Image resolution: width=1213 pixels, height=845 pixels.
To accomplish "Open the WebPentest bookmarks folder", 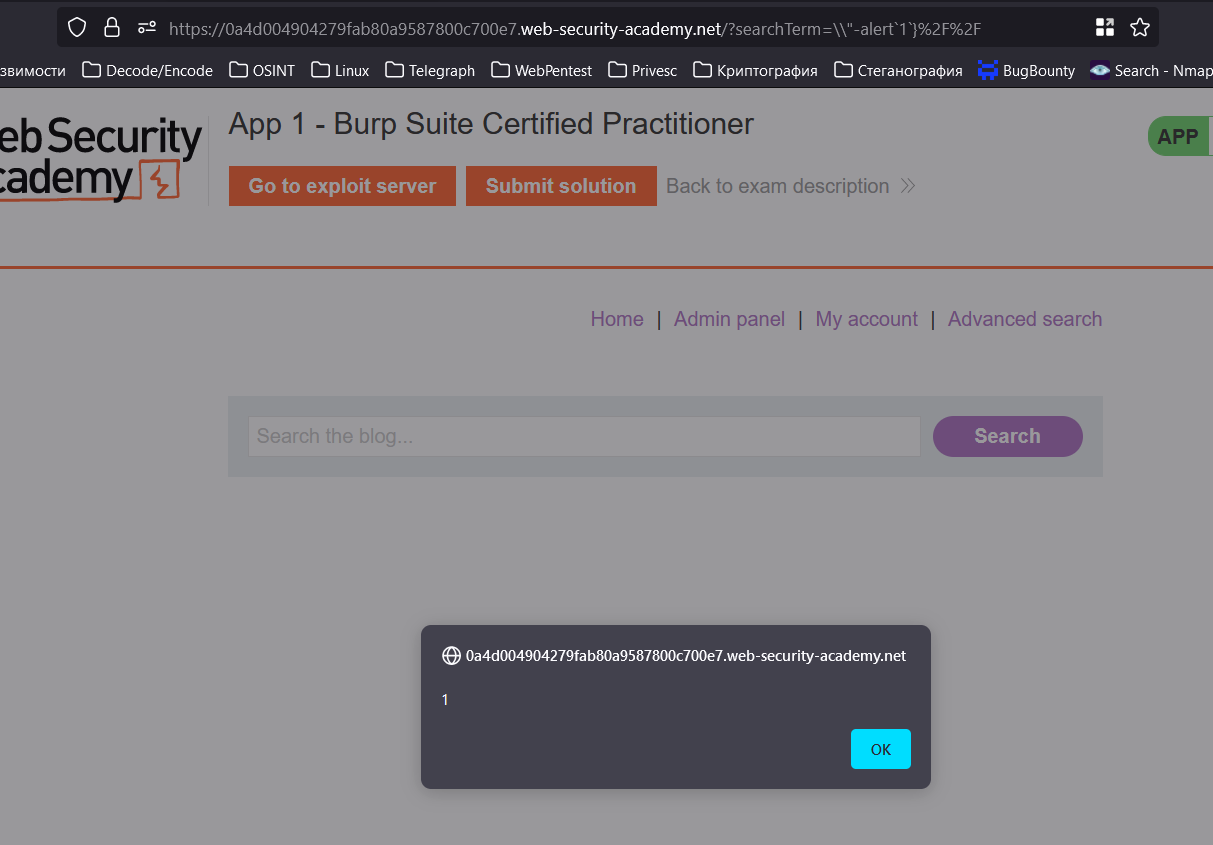I will (541, 70).
